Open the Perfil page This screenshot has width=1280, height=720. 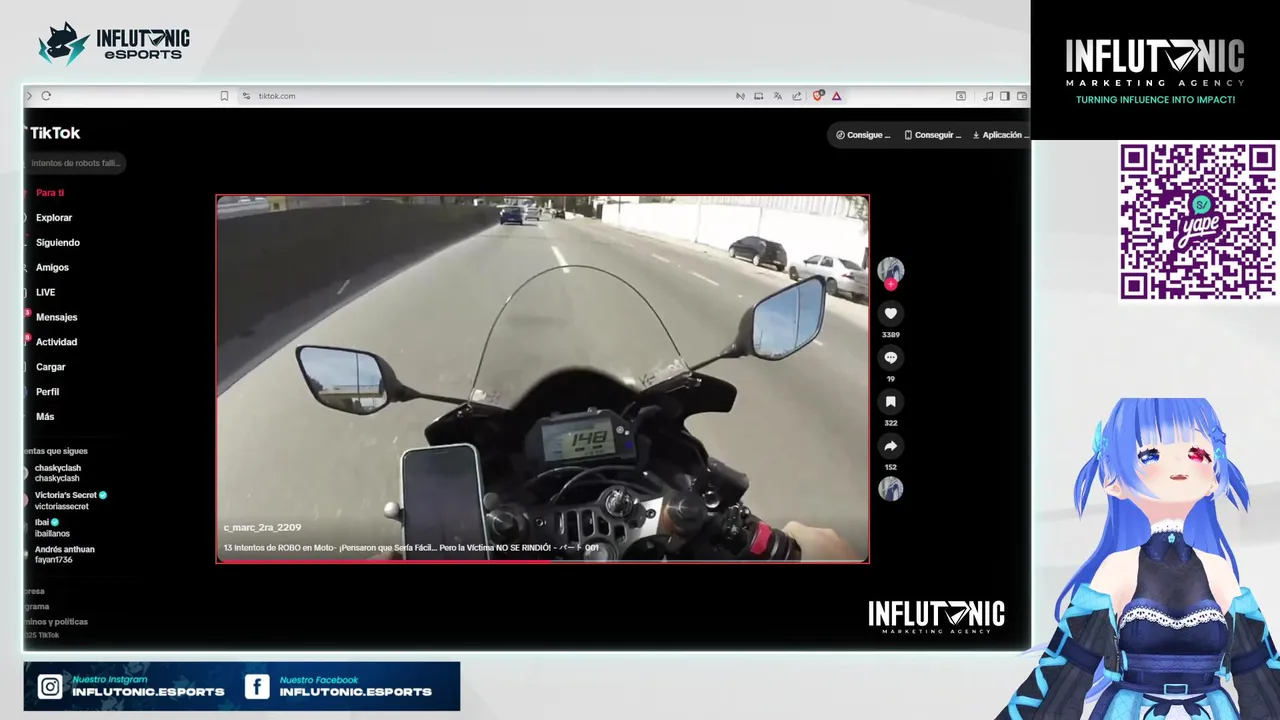(x=47, y=392)
